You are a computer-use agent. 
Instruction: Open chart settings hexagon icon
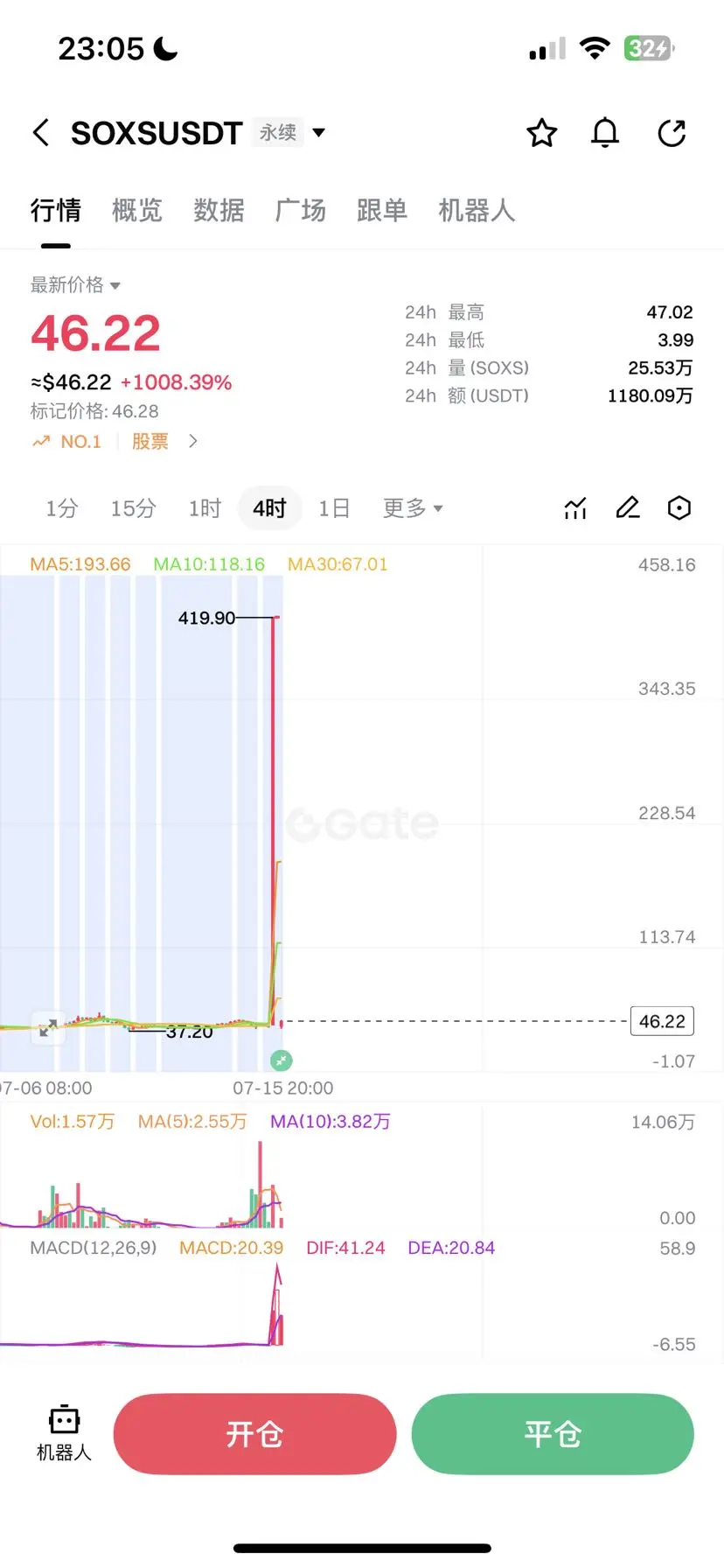679,508
